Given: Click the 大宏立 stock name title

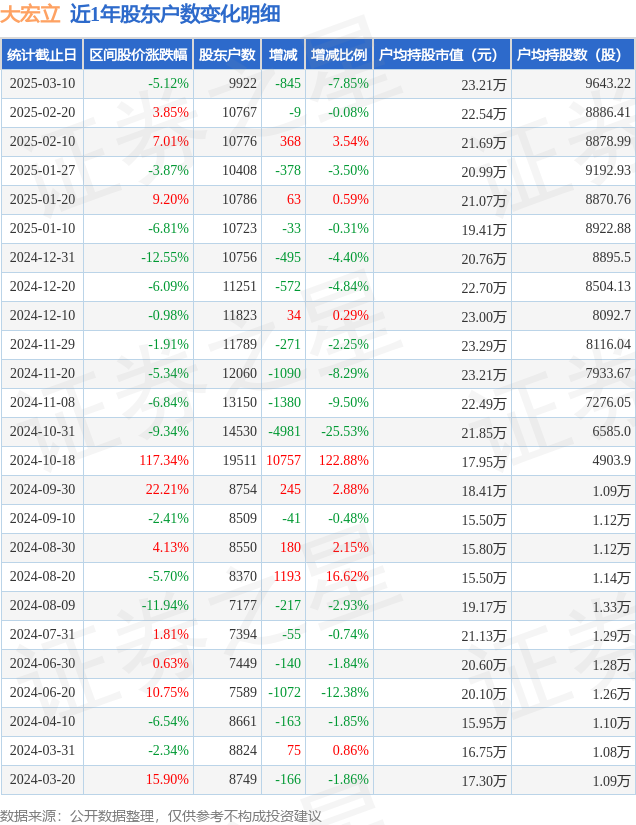Looking at the screenshot, I should pyautogui.click(x=31, y=14).
